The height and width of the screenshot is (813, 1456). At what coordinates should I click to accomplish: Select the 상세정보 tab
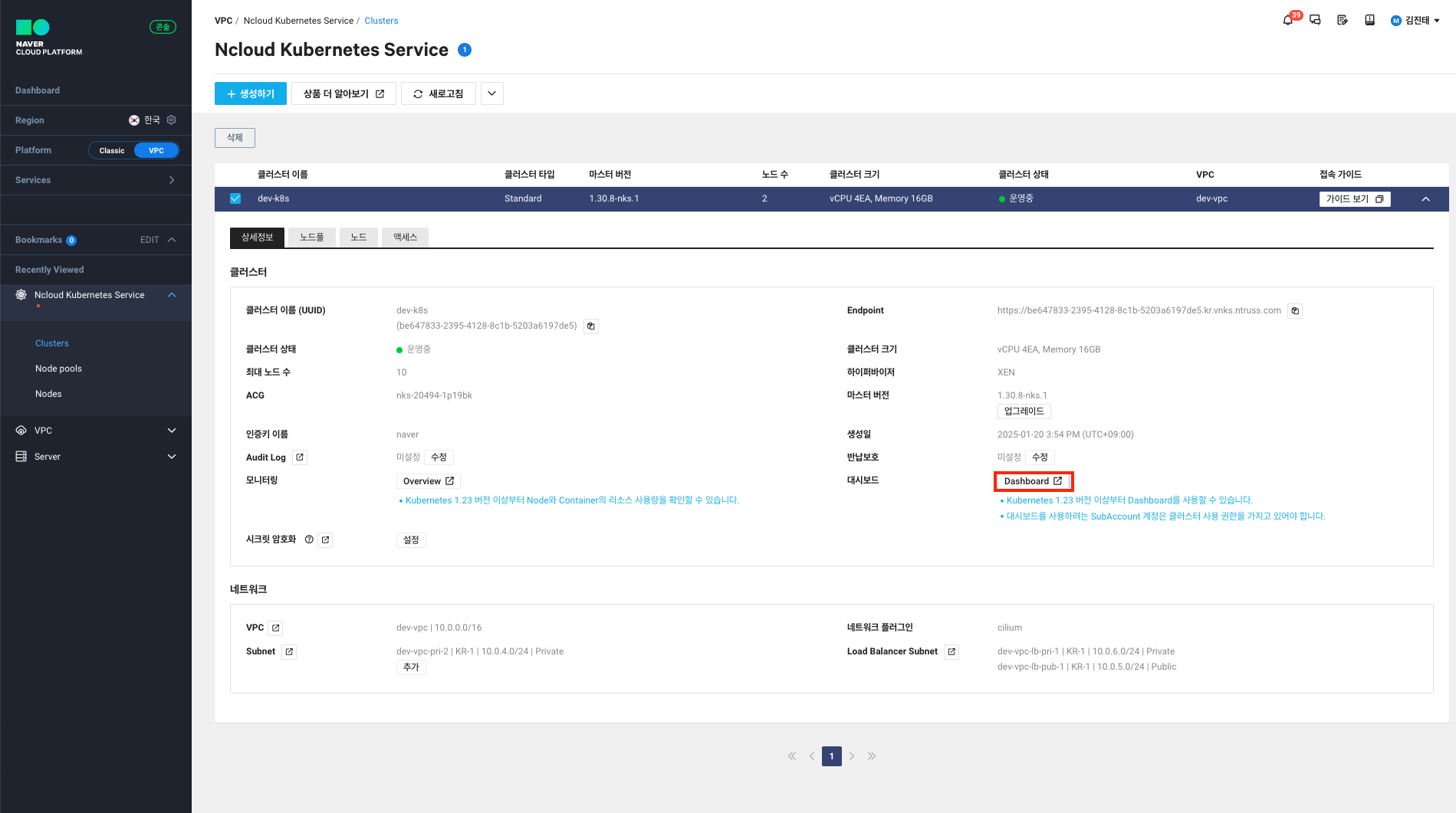[257, 238]
